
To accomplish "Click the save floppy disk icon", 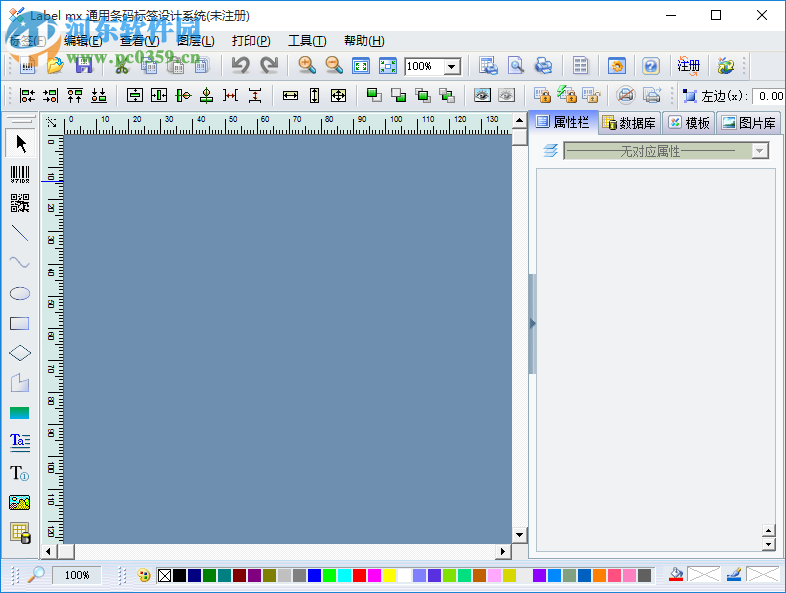I will [x=84, y=66].
